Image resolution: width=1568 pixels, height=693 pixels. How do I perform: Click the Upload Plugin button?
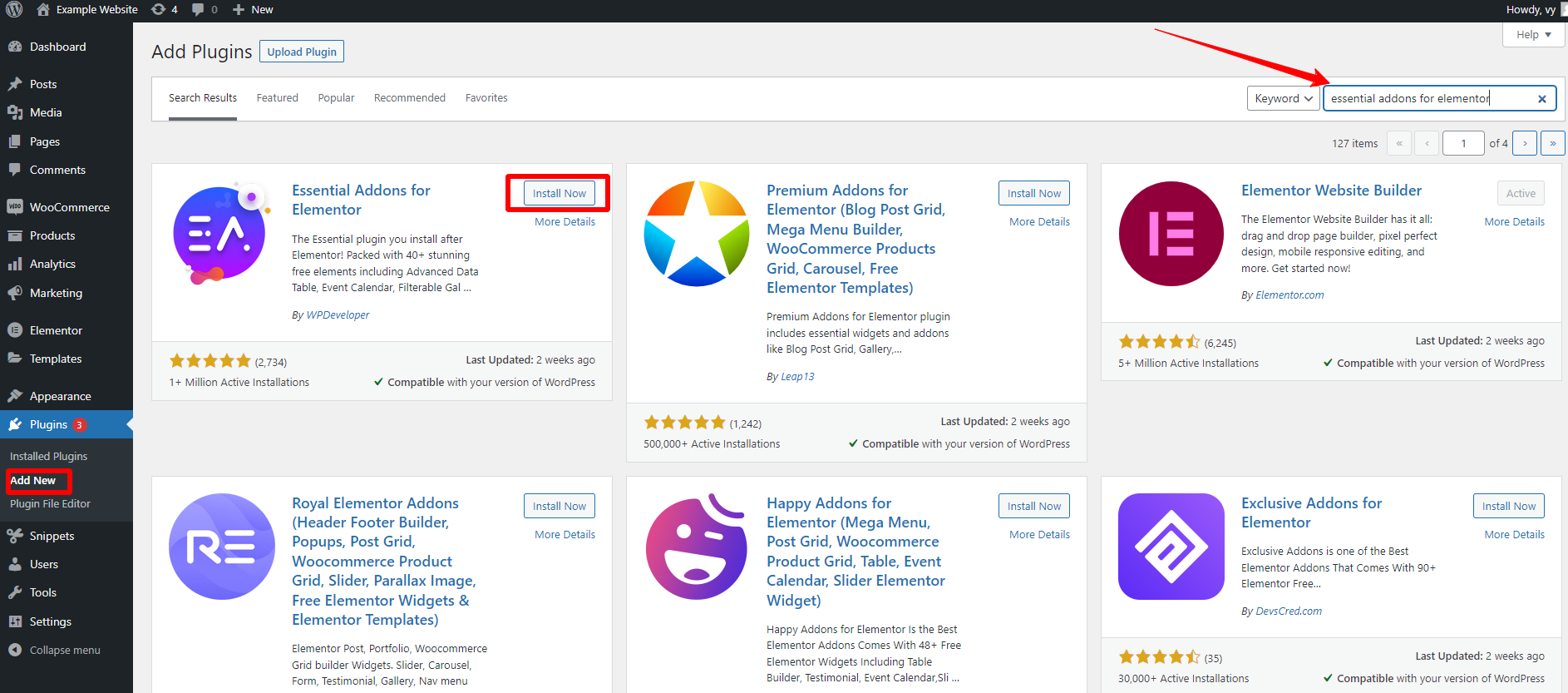302,52
